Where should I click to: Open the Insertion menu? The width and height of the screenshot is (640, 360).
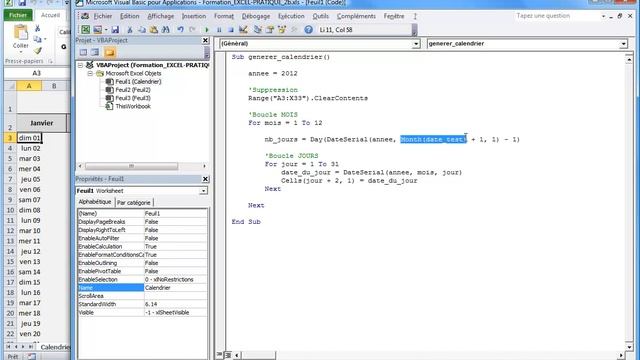(194, 16)
